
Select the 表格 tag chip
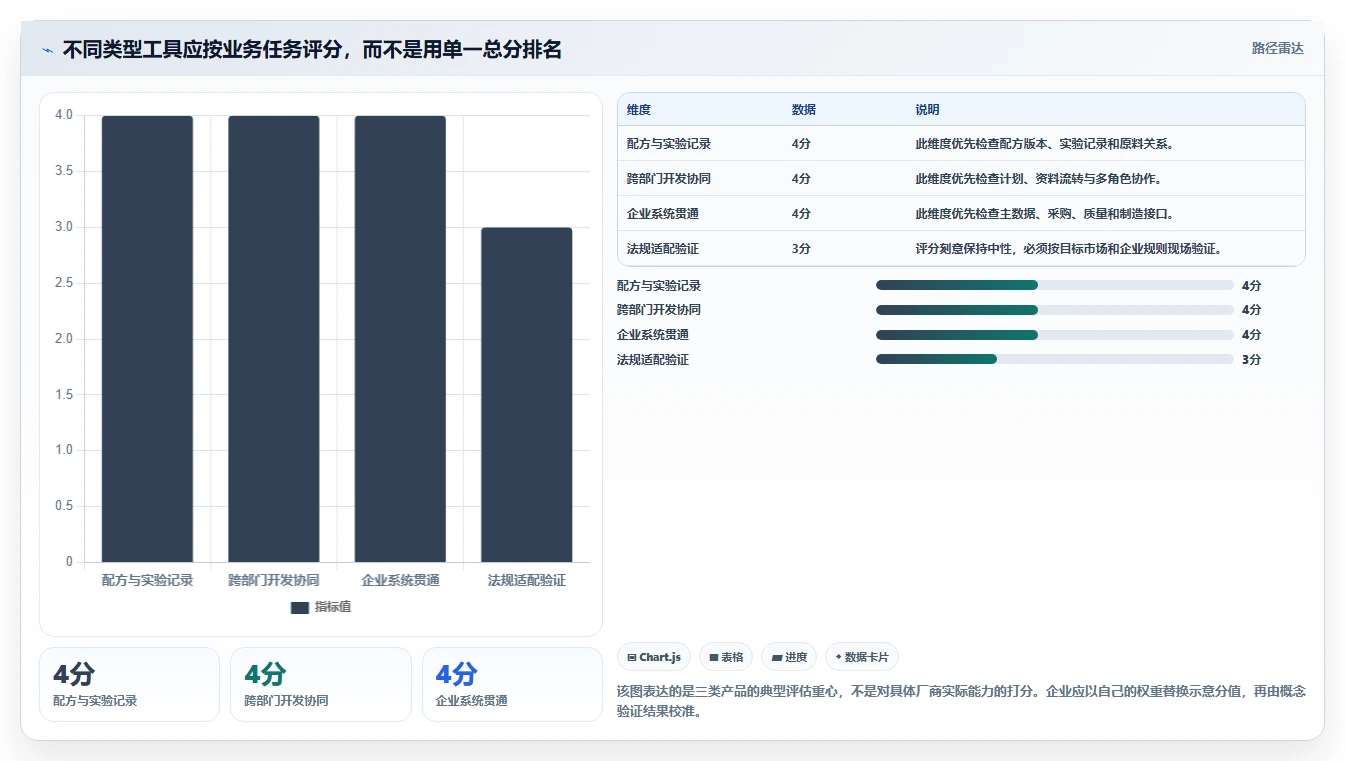tap(726, 657)
